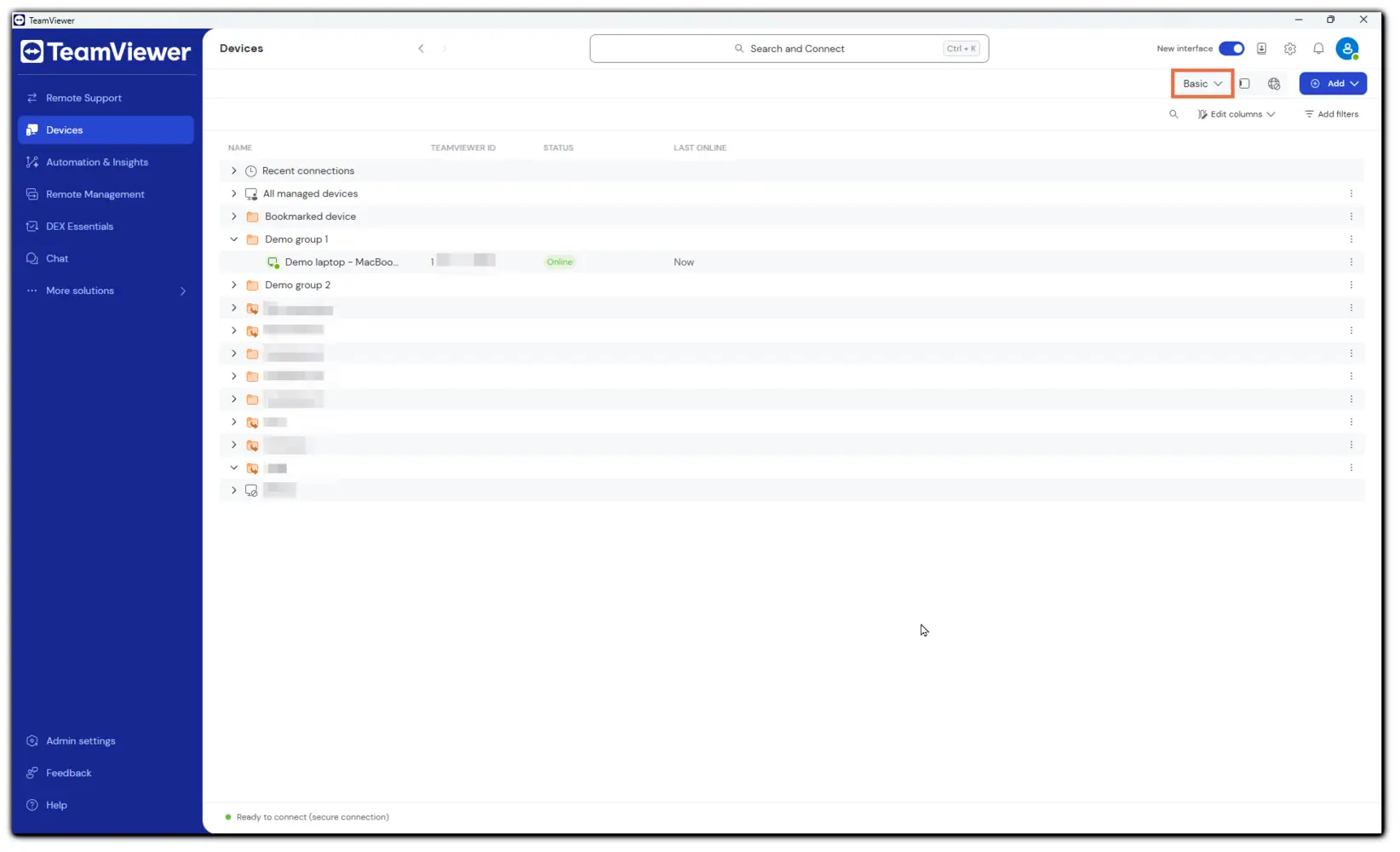
Task: Click the TeamViewer logo in sidebar
Action: 106,52
